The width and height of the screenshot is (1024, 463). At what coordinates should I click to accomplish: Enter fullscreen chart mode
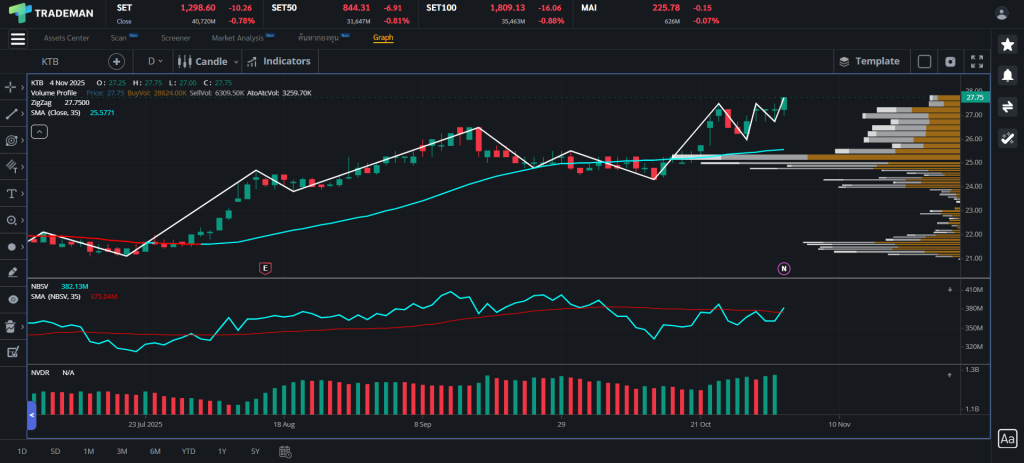pos(977,61)
